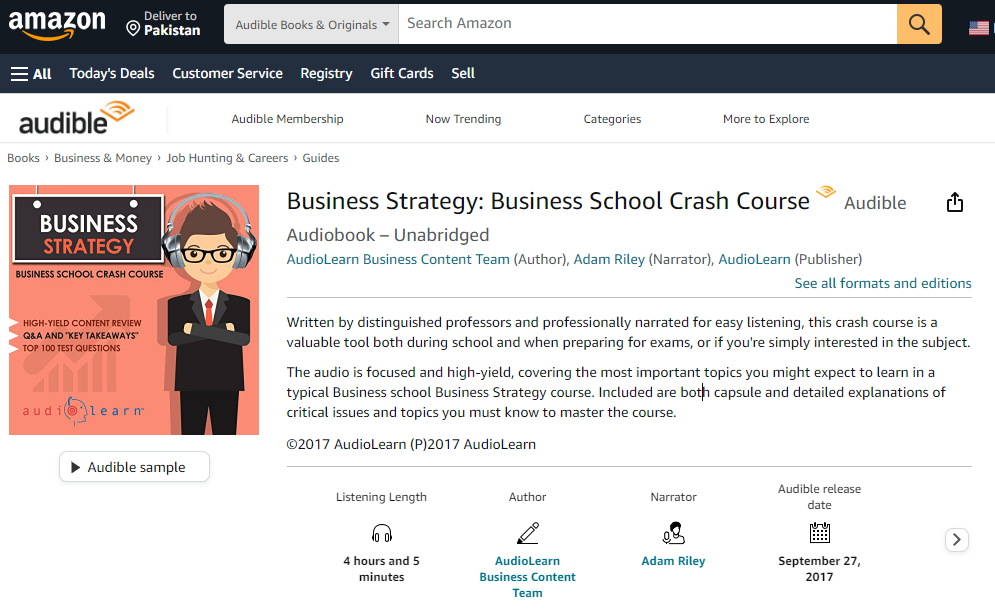Click the Audible logo
This screenshot has height=609, width=995.
coord(77,118)
